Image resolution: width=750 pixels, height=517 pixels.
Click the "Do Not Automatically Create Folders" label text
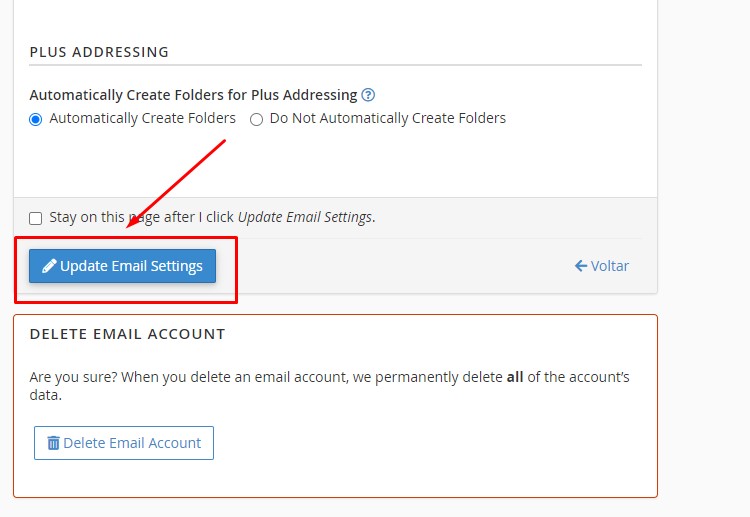tap(387, 118)
